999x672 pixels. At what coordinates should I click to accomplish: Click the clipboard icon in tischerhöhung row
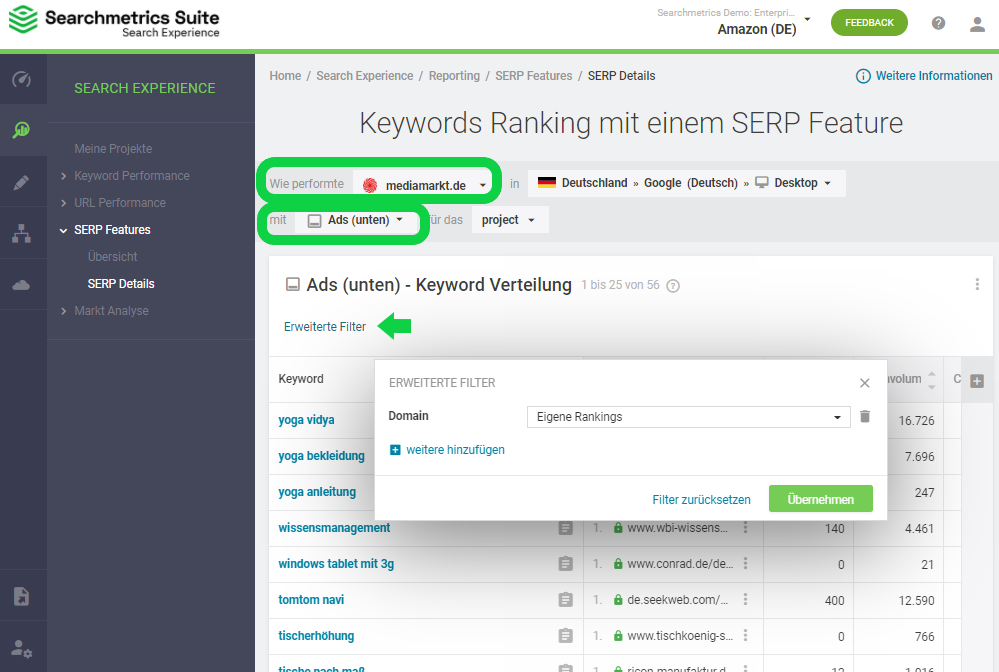tap(565, 636)
